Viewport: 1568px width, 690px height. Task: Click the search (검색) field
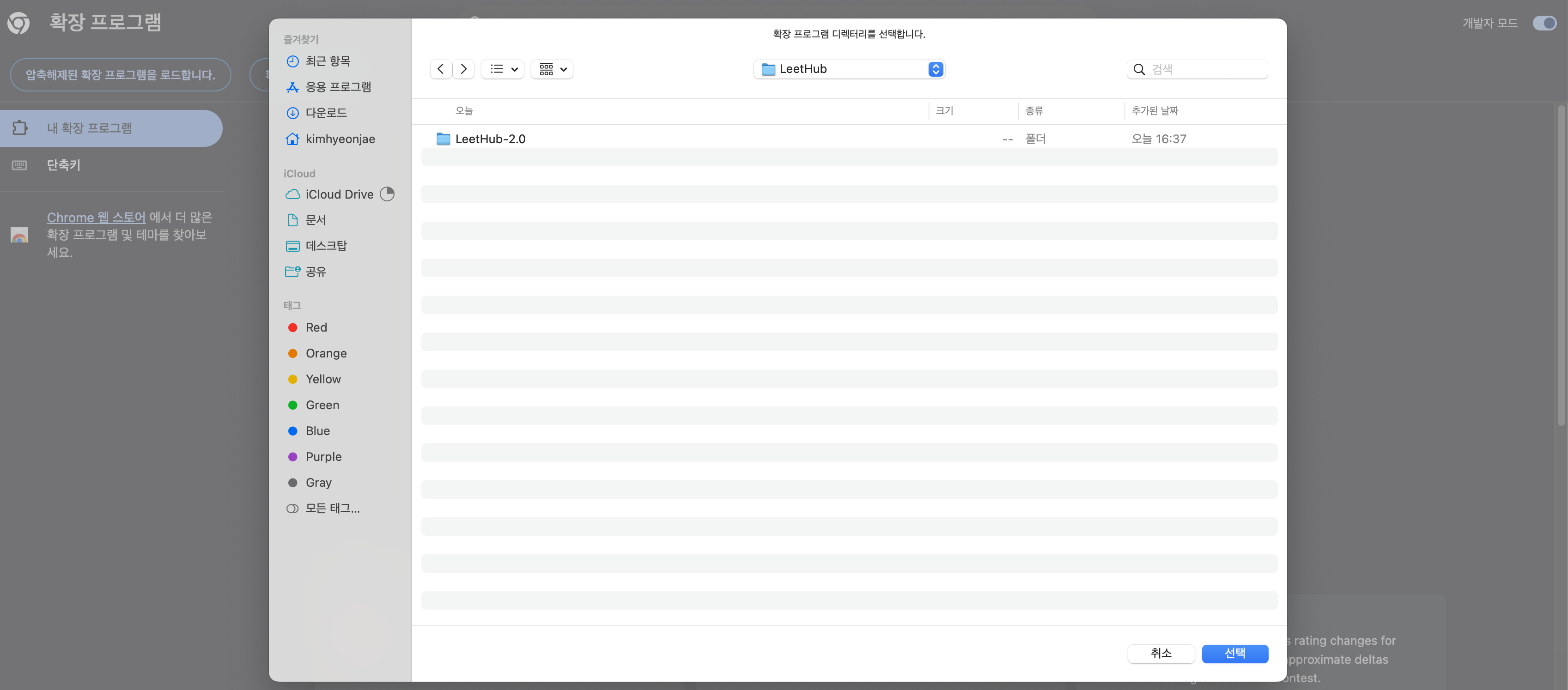click(x=1205, y=69)
